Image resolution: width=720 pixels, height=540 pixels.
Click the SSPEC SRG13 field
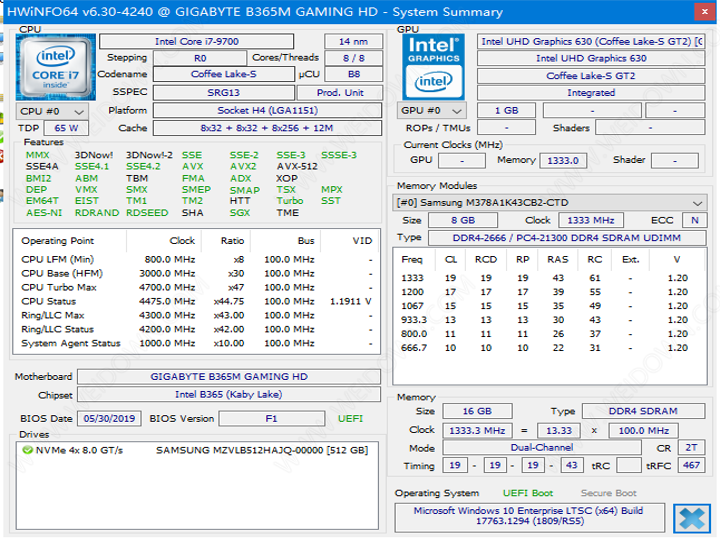click(224, 93)
